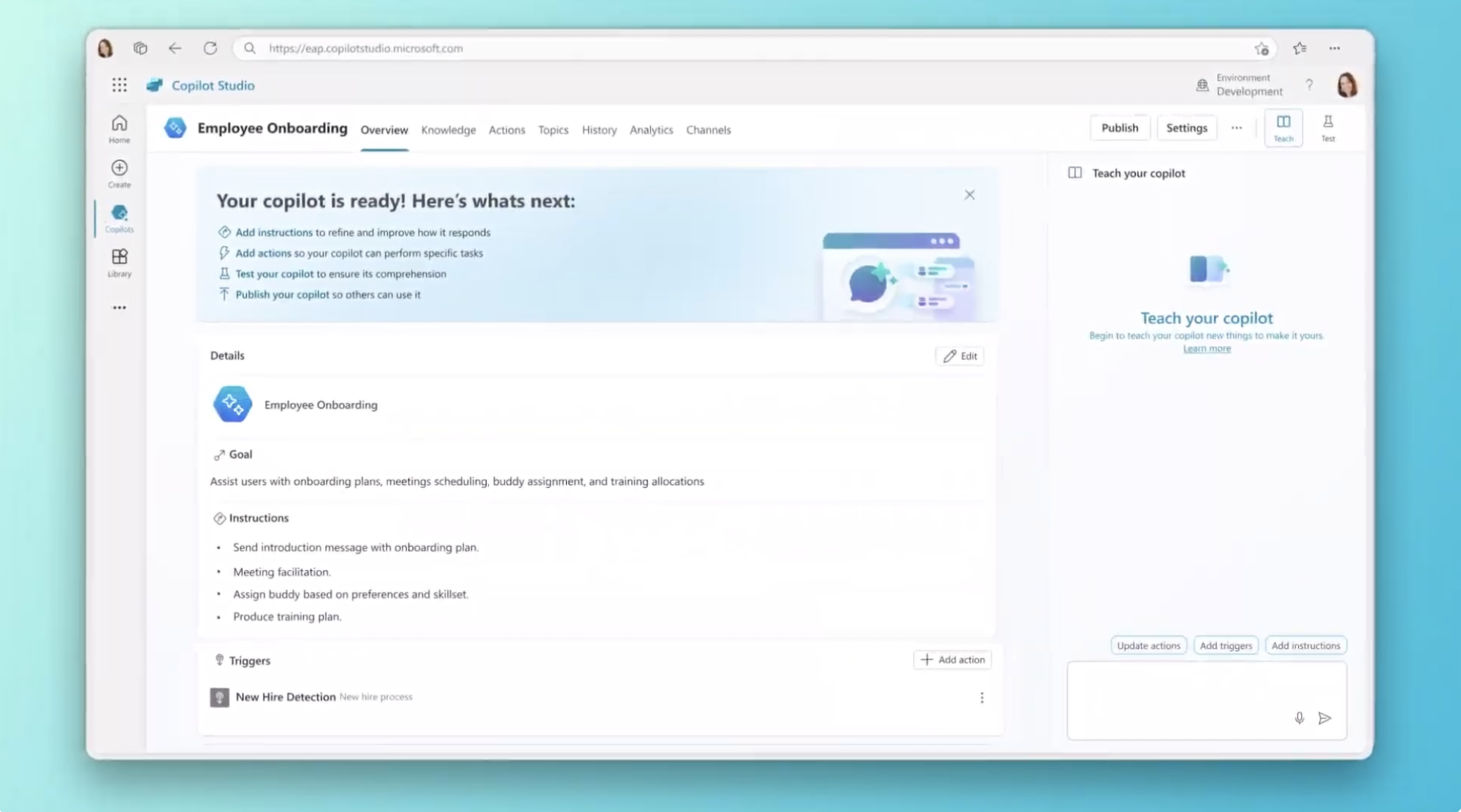1461x812 pixels.
Task: Switch to the Analytics tab
Action: tap(651, 129)
